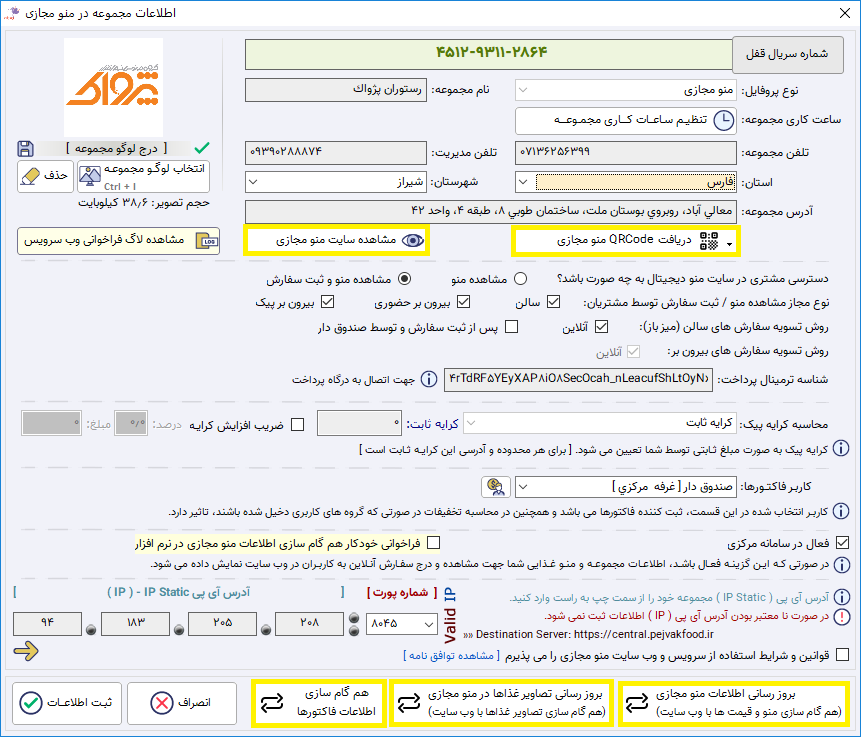
Task: Click the picture icon on select logo button
Action: point(90,176)
